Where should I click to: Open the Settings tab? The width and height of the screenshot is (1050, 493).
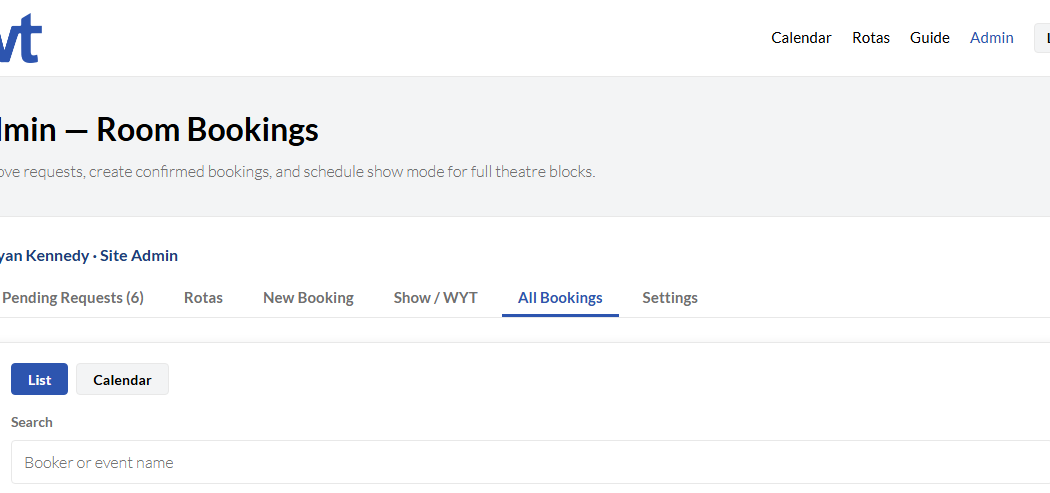coord(670,297)
